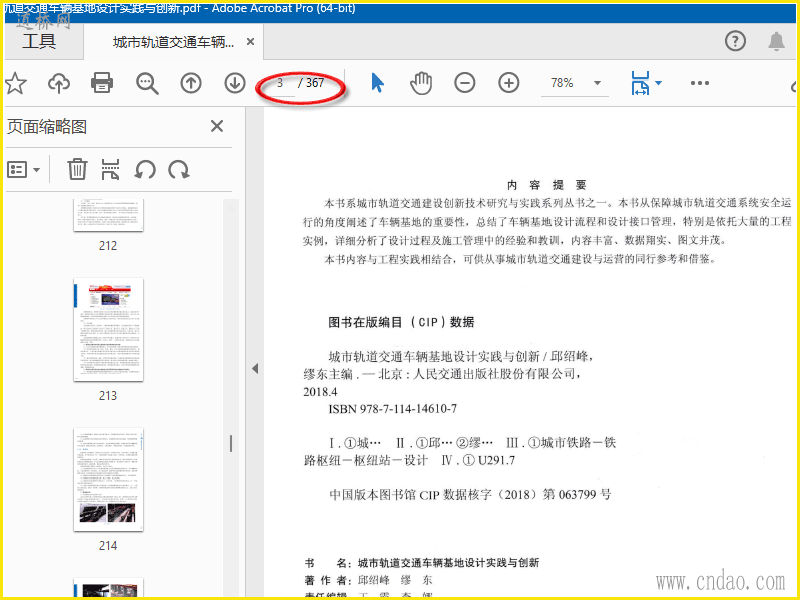Open the find text magnifier
This screenshot has height=600, width=800.
147,83
